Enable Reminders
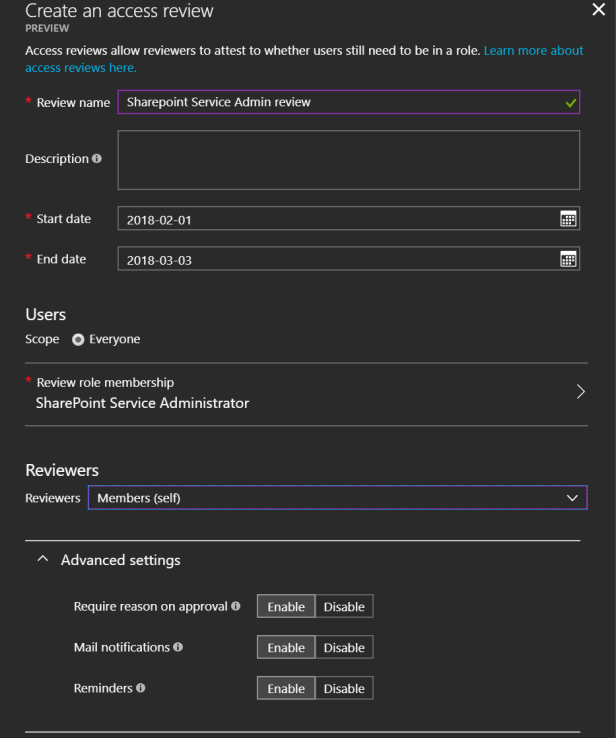This screenshot has height=738, width=616. pyautogui.click(x=286, y=689)
